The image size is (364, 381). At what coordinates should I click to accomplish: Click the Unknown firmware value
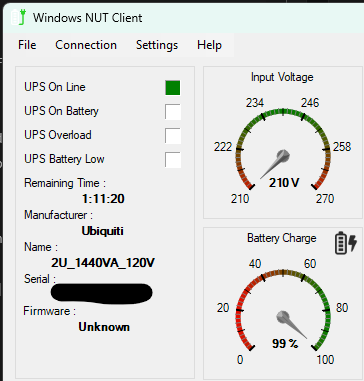tap(104, 327)
